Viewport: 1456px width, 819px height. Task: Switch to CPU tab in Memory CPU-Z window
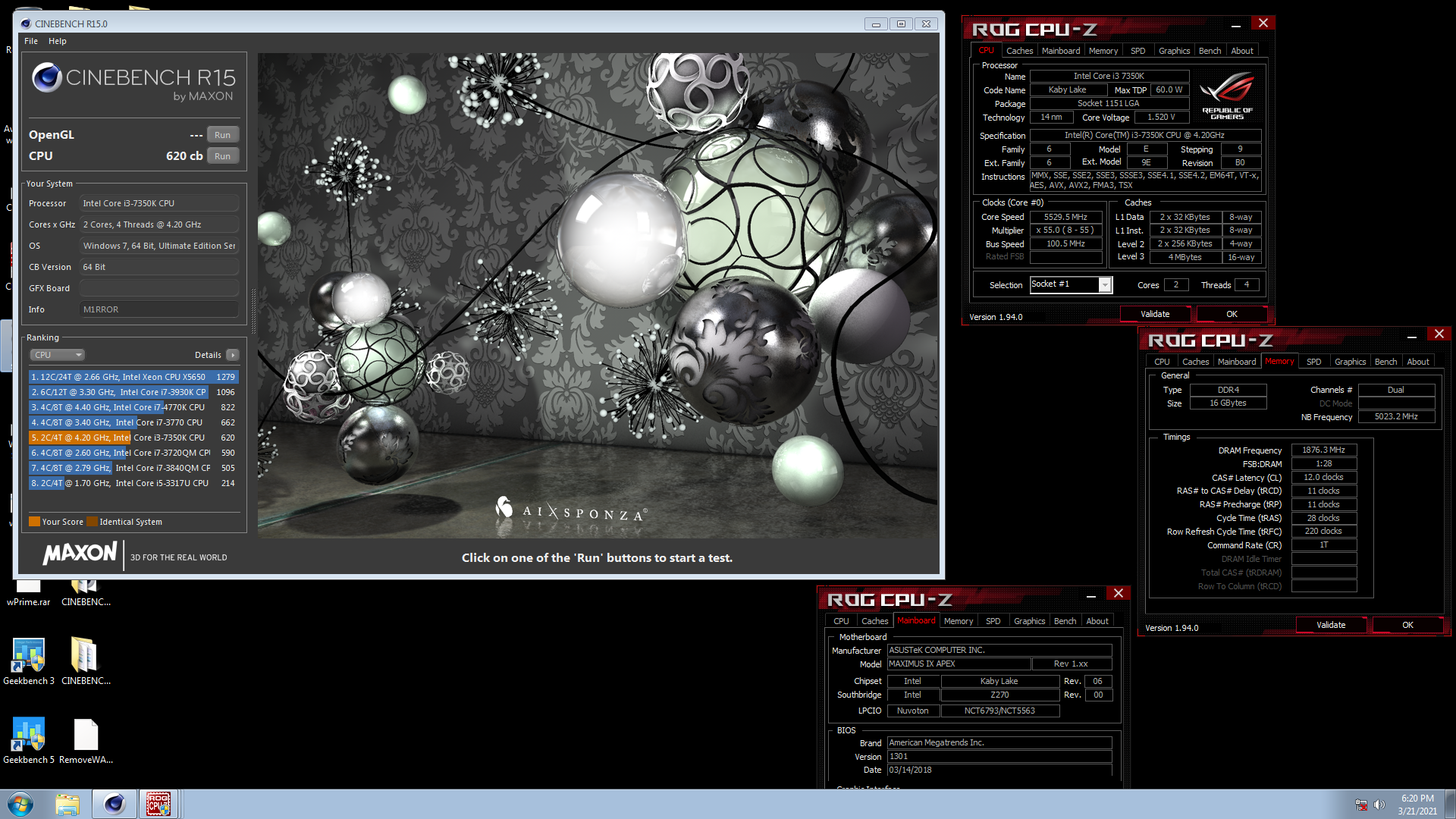pyautogui.click(x=1162, y=362)
